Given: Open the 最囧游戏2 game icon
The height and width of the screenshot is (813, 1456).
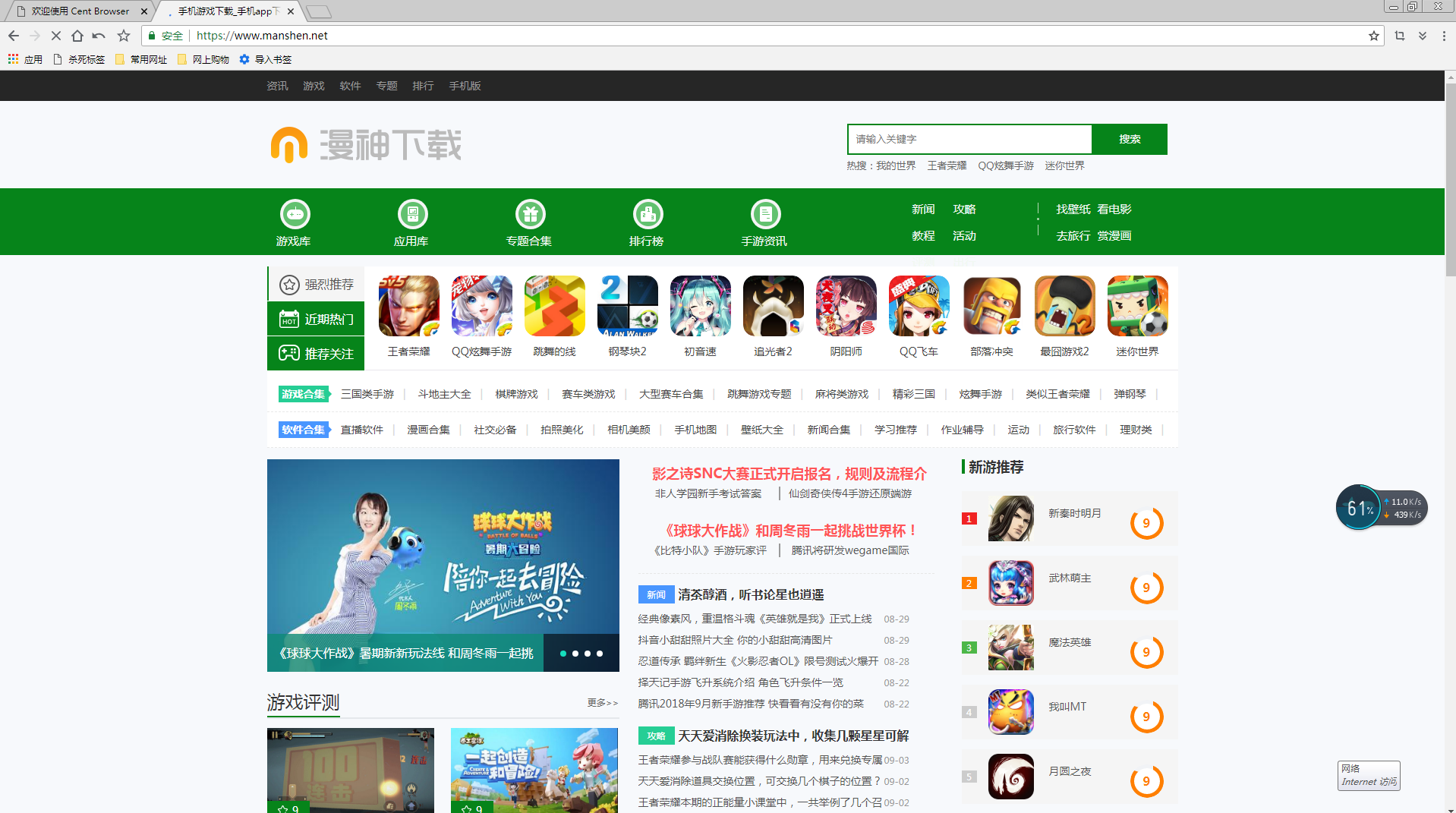Looking at the screenshot, I should (1065, 306).
